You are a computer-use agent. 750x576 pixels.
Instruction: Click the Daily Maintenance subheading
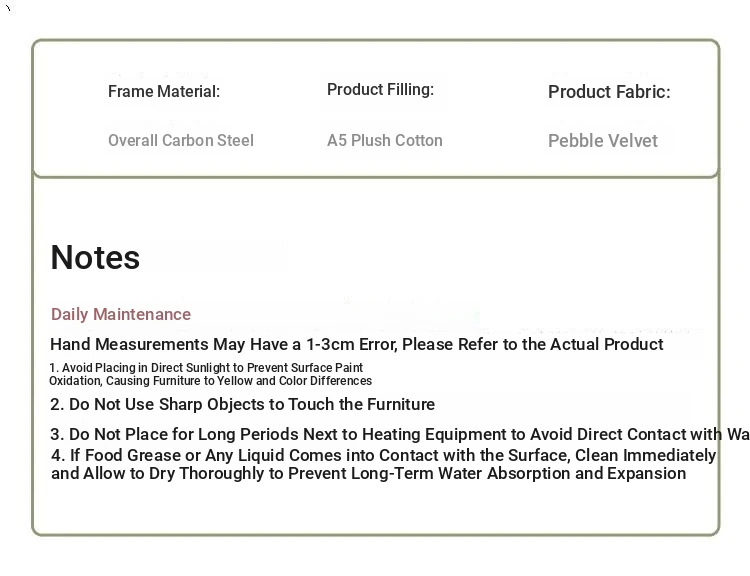(x=121, y=314)
